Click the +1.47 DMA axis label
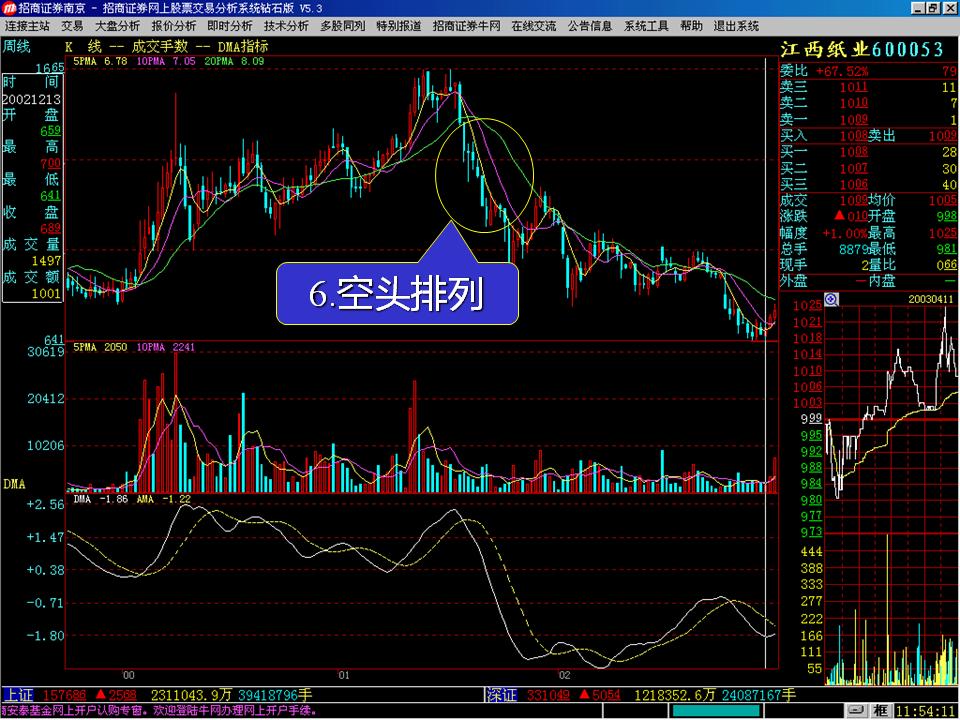The image size is (960, 720). click(46, 538)
